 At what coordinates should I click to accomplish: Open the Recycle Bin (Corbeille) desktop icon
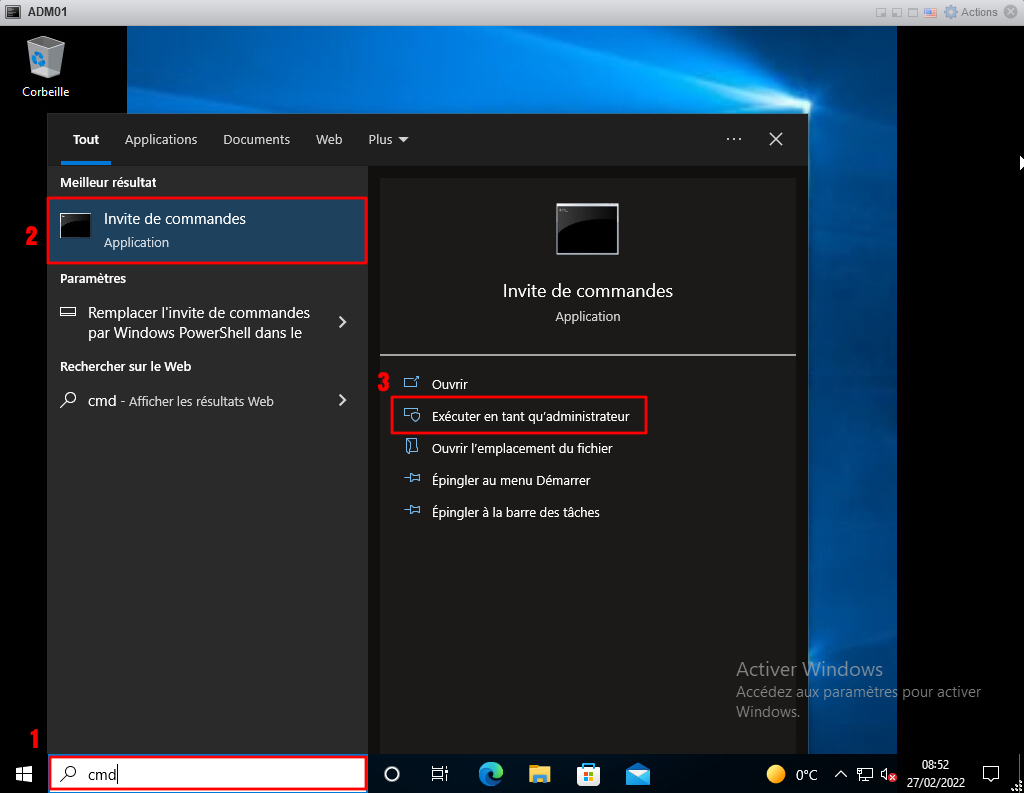pyautogui.click(x=46, y=65)
